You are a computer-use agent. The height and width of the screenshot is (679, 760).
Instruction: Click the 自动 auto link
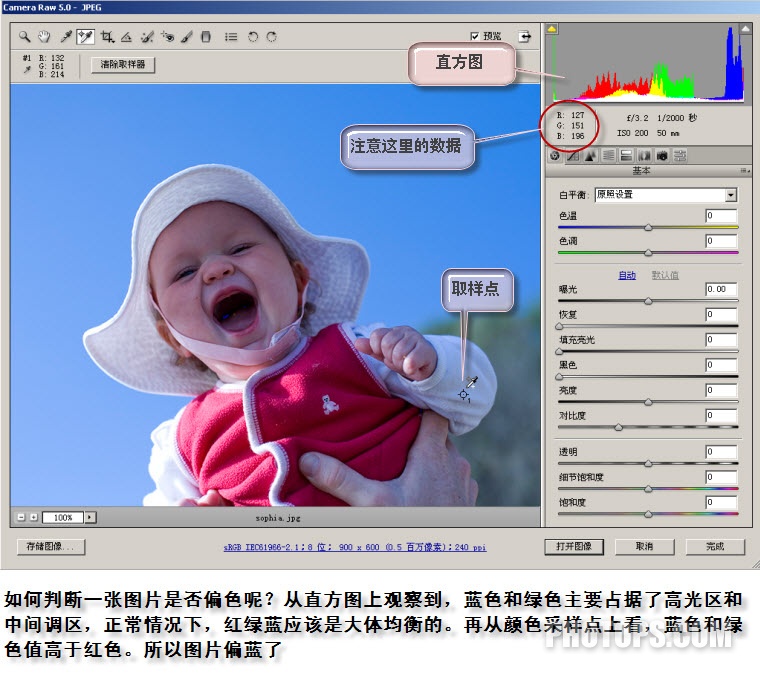tap(627, 275)
